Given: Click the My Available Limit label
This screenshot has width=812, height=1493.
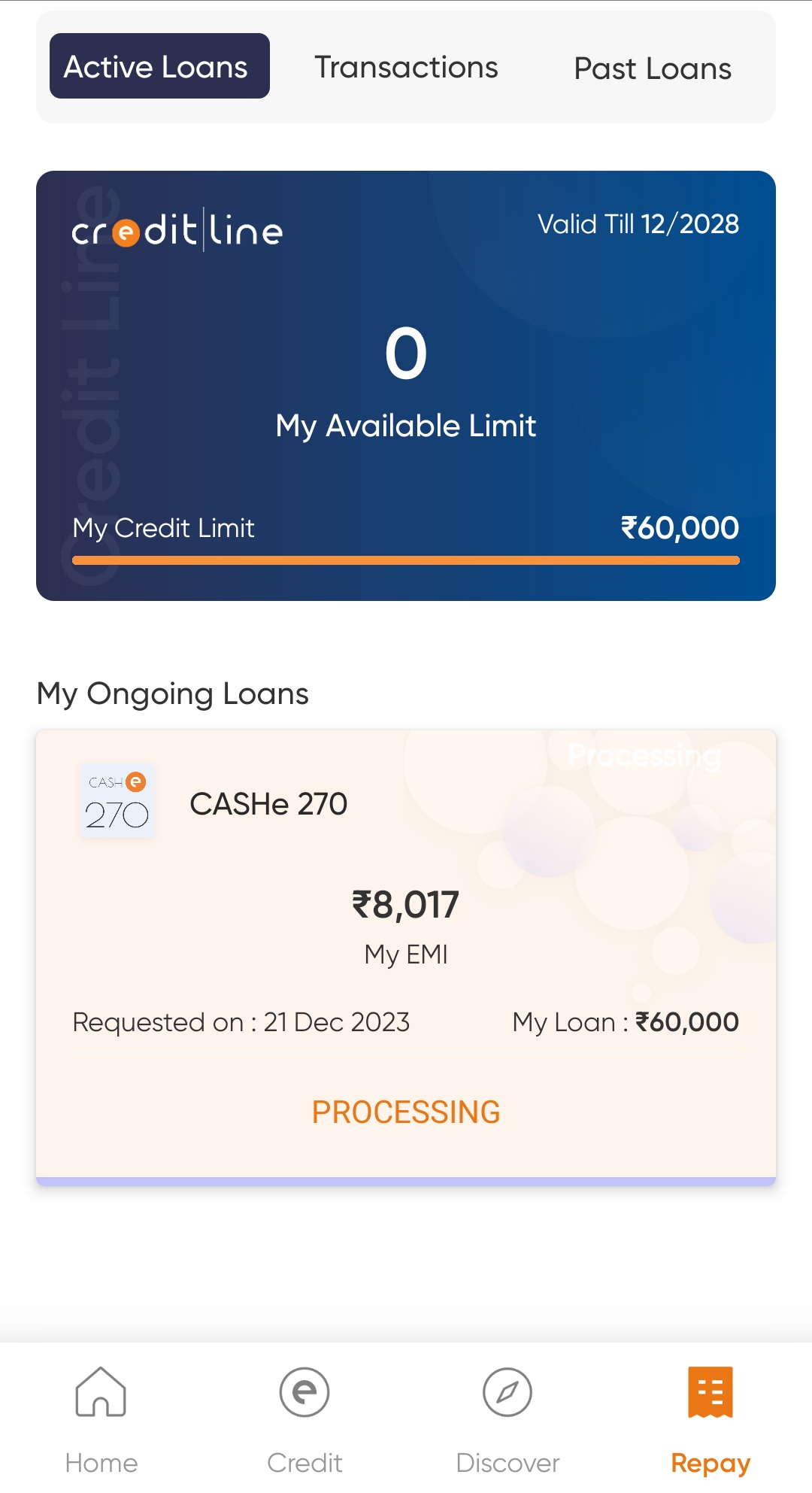Looking at the screenshot, I should [x=406, y=426].
